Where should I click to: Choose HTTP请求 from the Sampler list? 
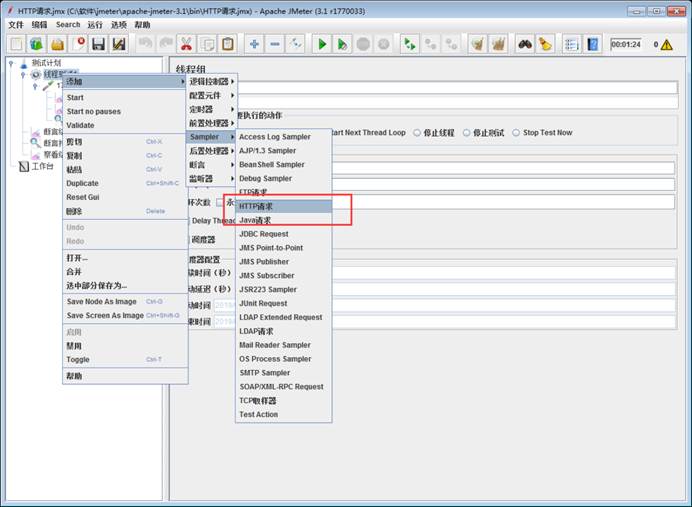pos(283,206)
